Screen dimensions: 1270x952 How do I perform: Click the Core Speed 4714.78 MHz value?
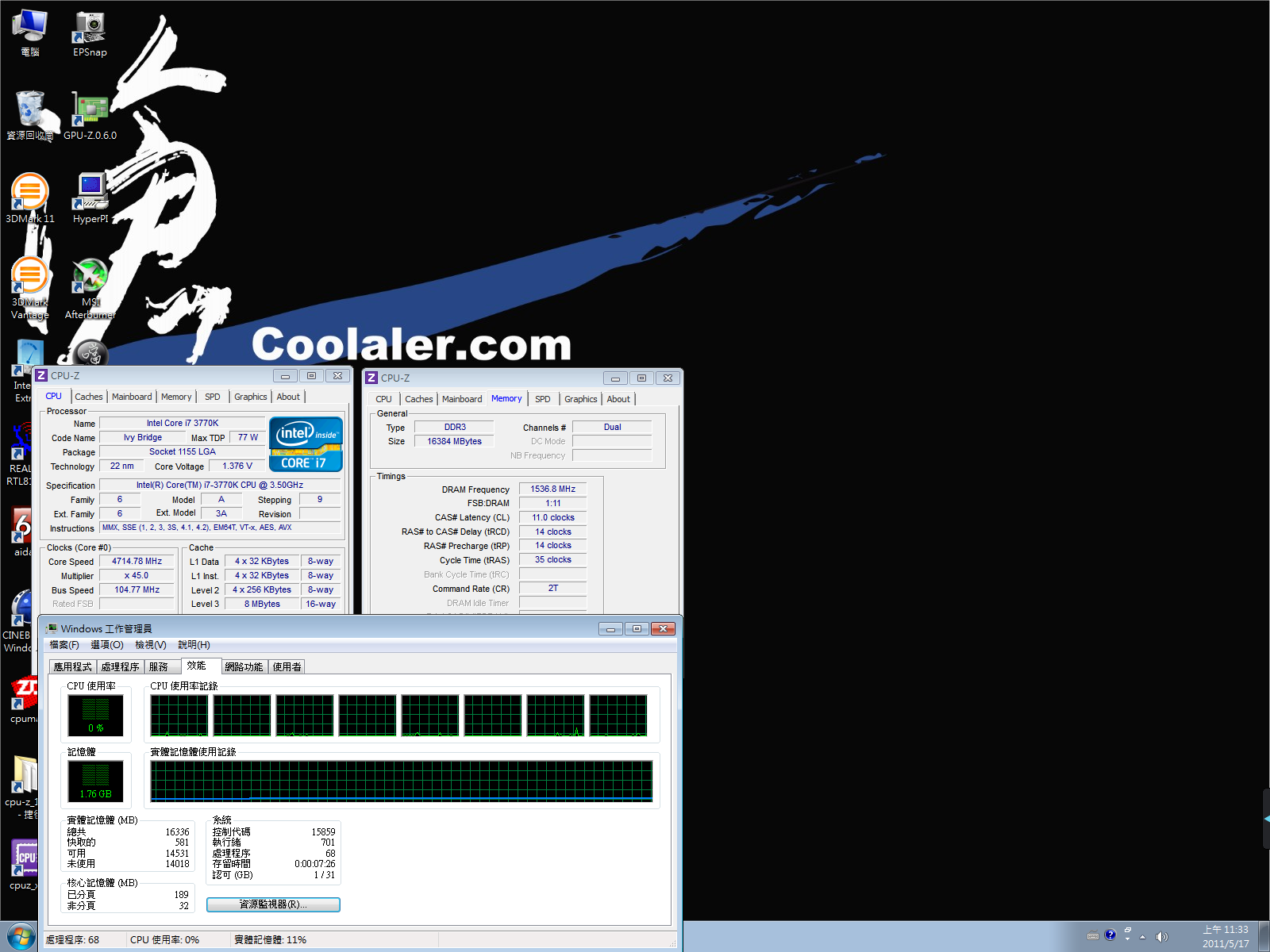(137, 561)
